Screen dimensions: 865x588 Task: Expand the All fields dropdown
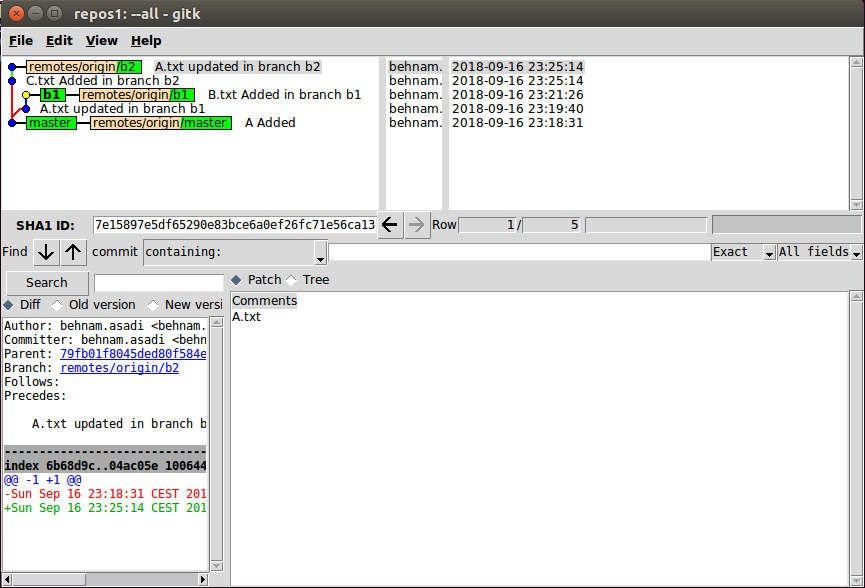click(x=818, y=252)
